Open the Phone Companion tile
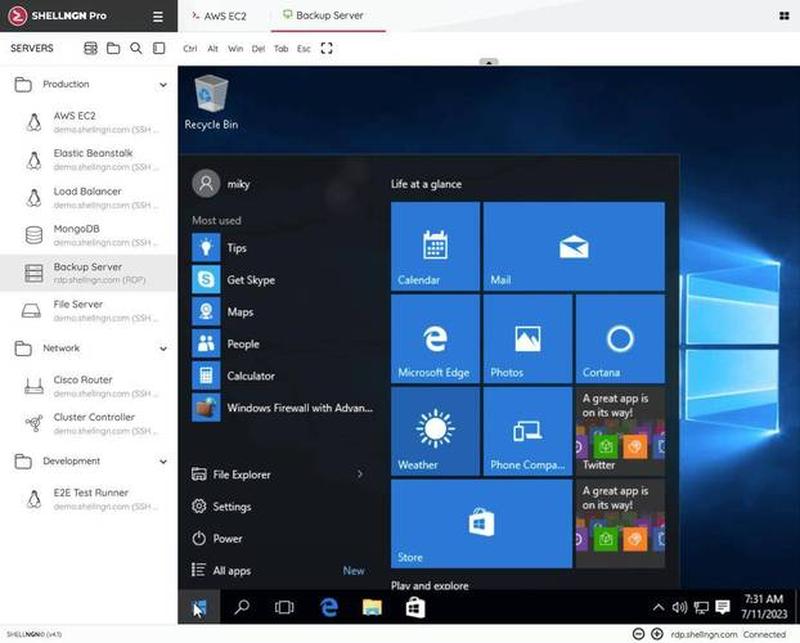The height and width of the screenshot is (643, 800). 528,432
